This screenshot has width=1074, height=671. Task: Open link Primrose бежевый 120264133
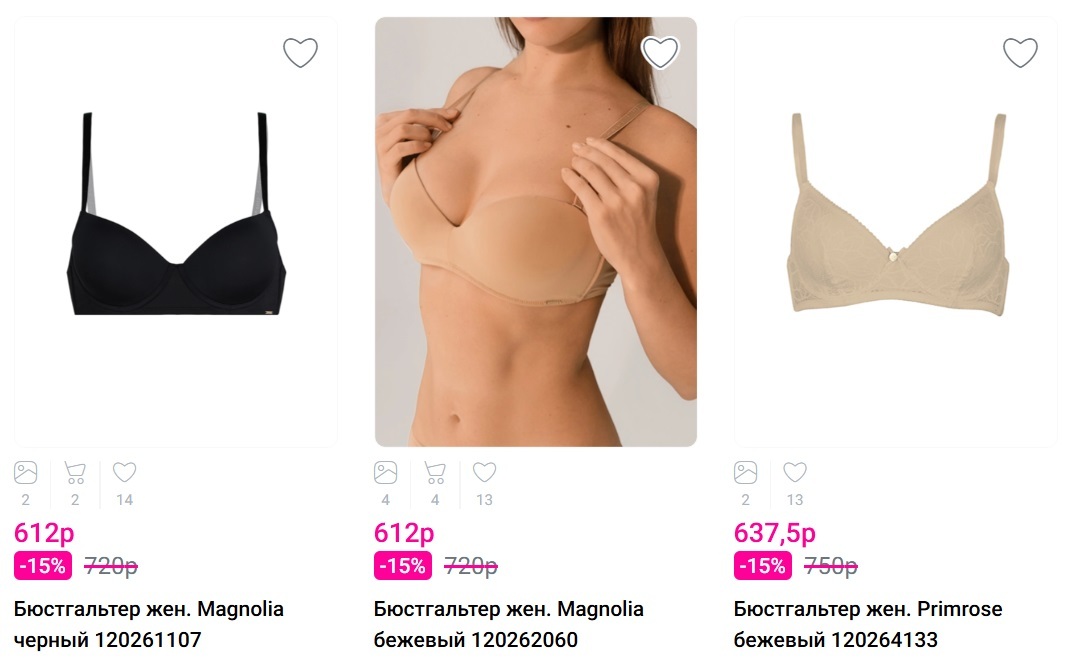coord(868,624)
